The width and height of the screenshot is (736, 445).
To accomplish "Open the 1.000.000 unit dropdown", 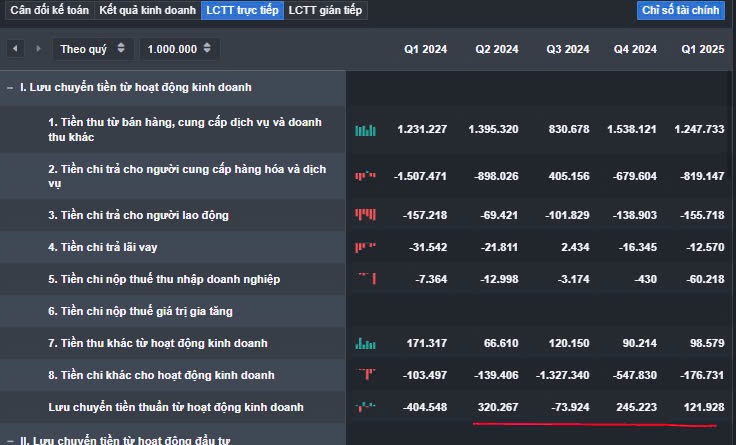I will coord(179,48).
